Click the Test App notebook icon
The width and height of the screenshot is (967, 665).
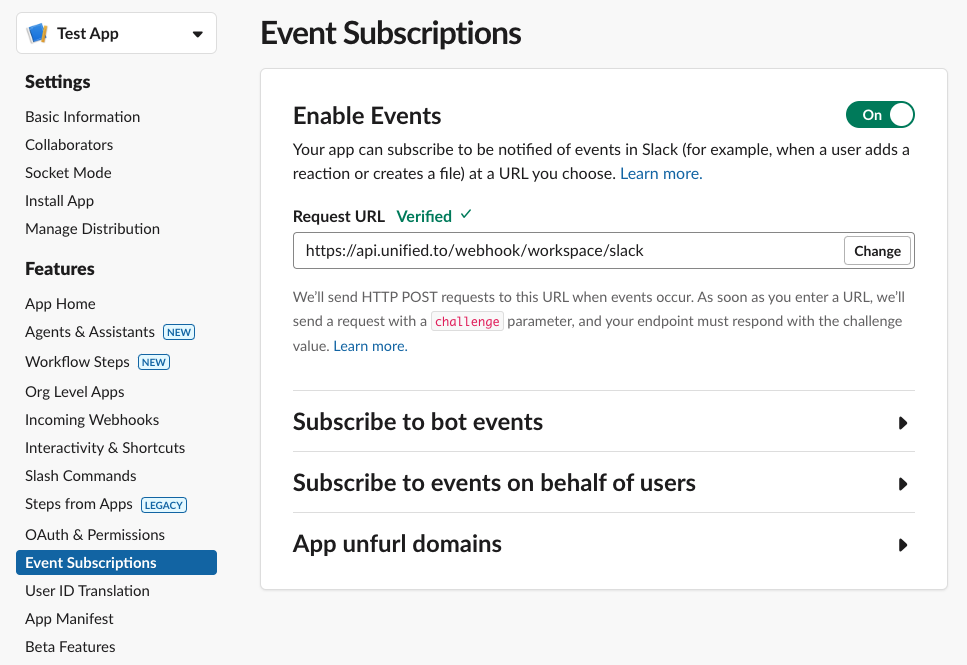click(x=37, y=33)
